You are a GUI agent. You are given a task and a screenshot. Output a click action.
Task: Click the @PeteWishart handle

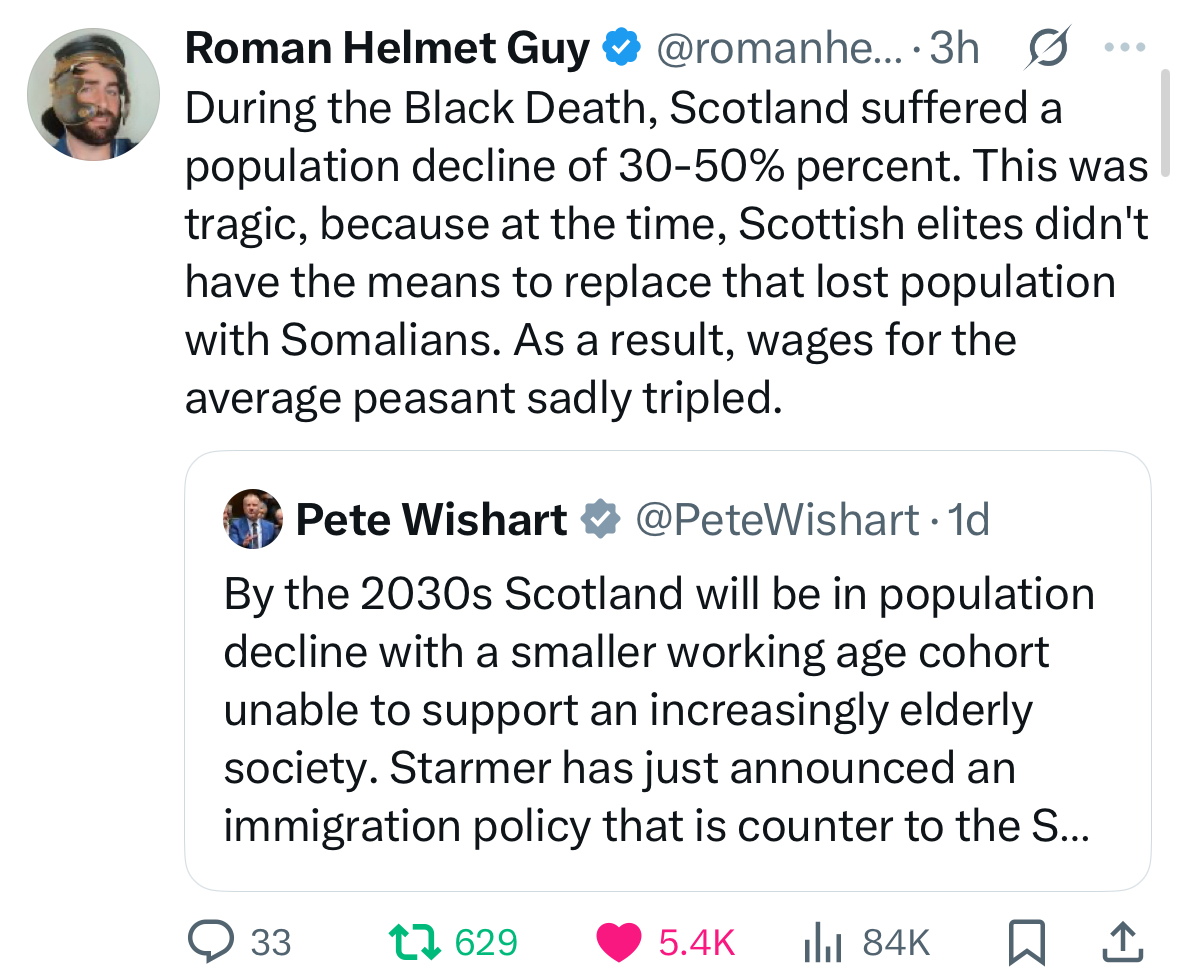(x=776, y=519)
